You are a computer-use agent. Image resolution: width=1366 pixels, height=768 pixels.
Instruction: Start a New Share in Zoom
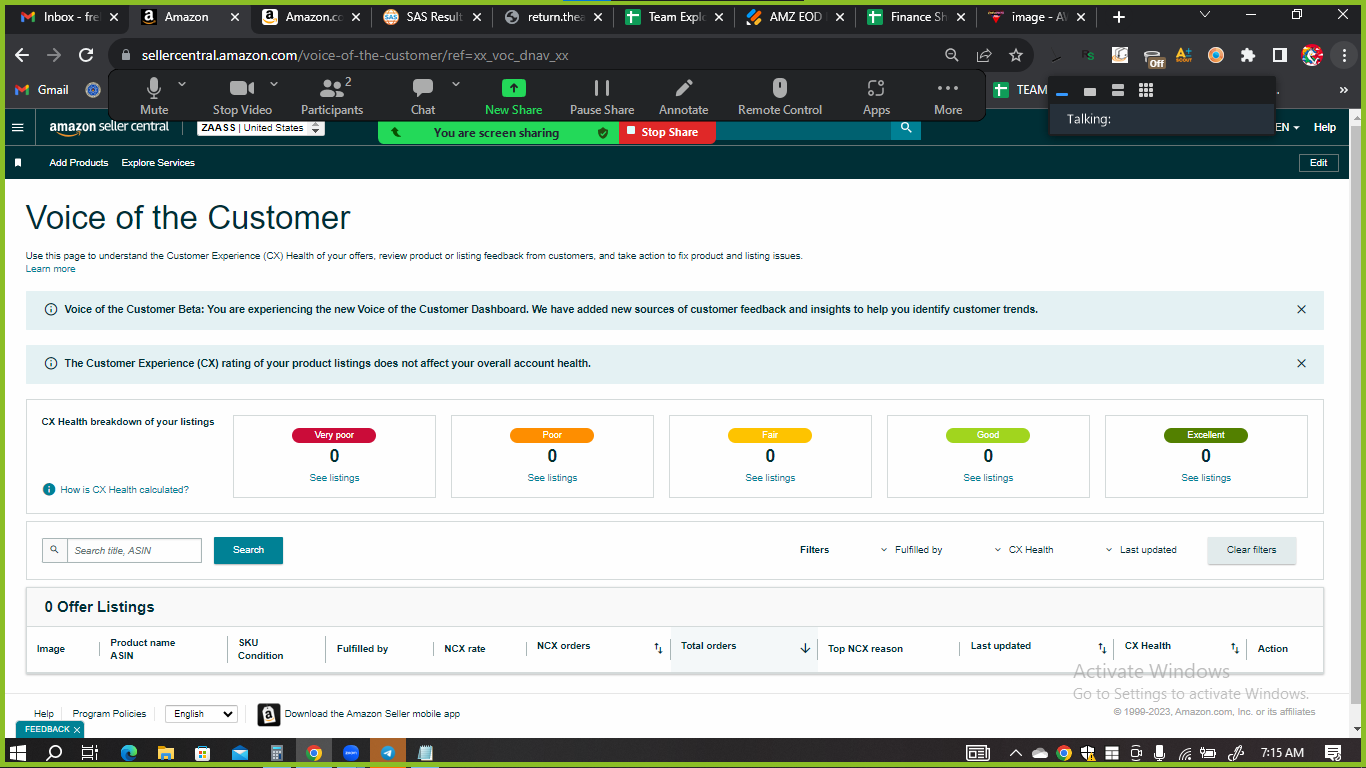pyautogui.click(x=513, y=96)
